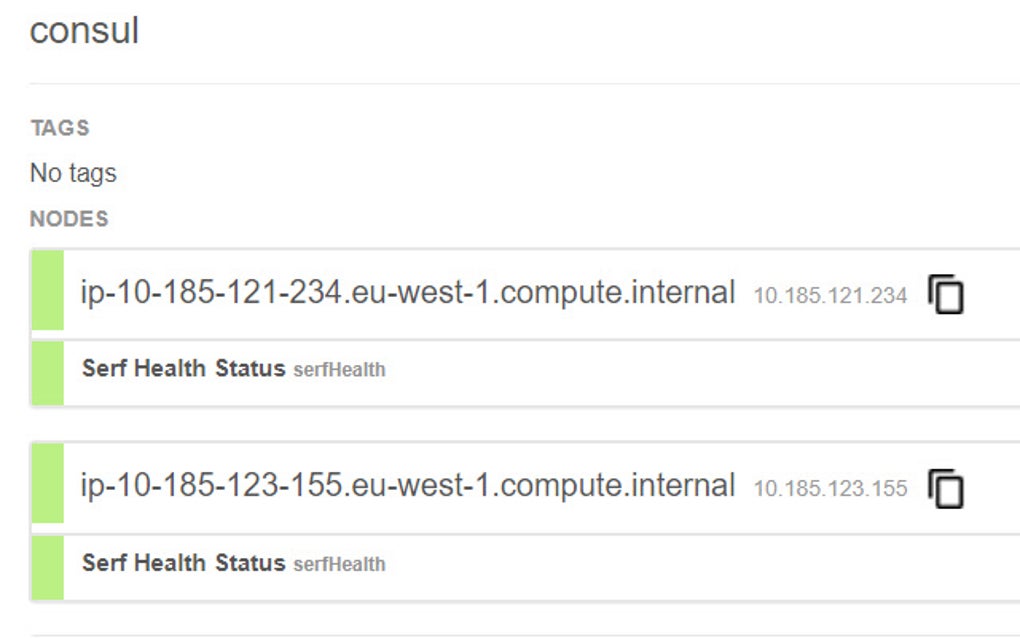
Task: Click serfHealth check ID under first node
Action: (x=339, y=371)
